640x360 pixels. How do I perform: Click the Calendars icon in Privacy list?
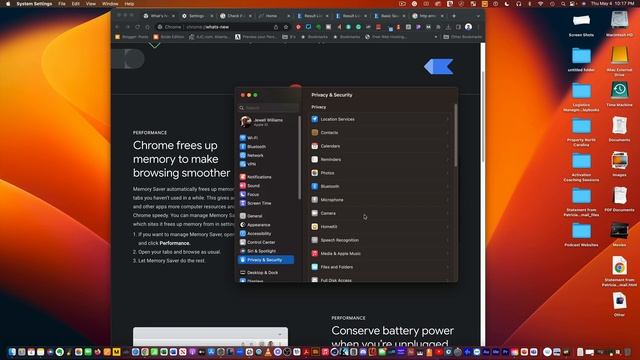[315, 146]
